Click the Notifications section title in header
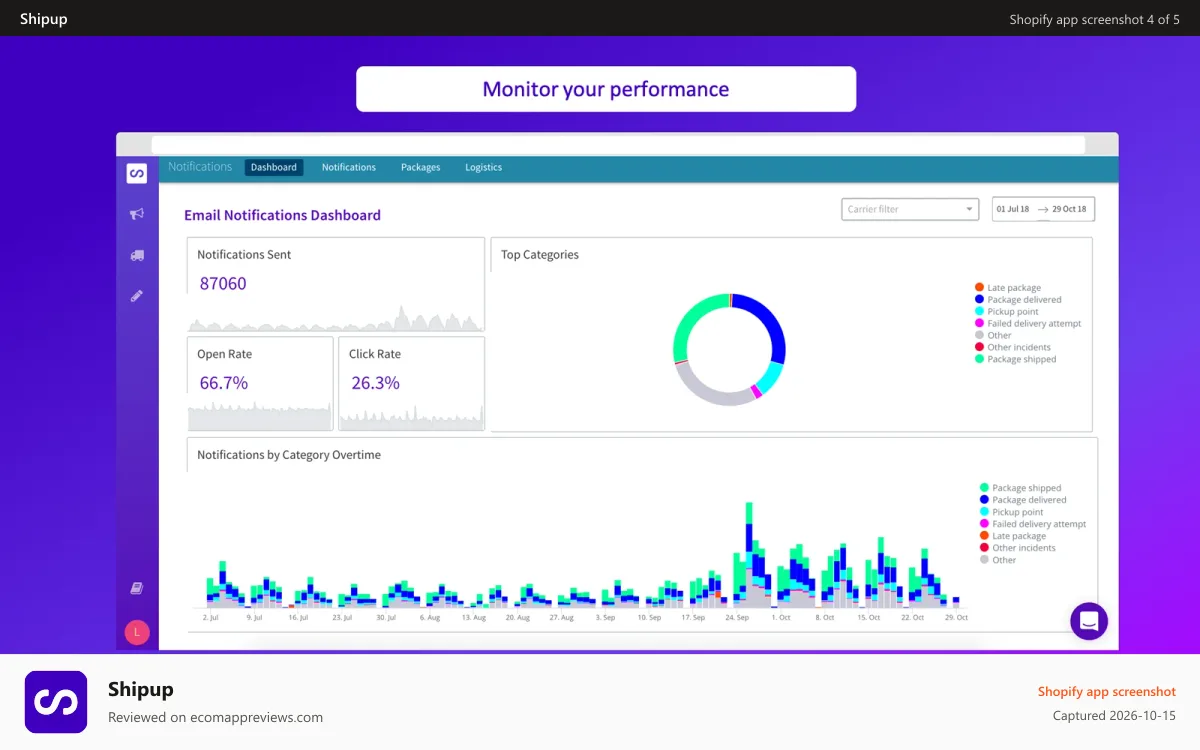Screen dimensions: 1200x750 (200, 167)
